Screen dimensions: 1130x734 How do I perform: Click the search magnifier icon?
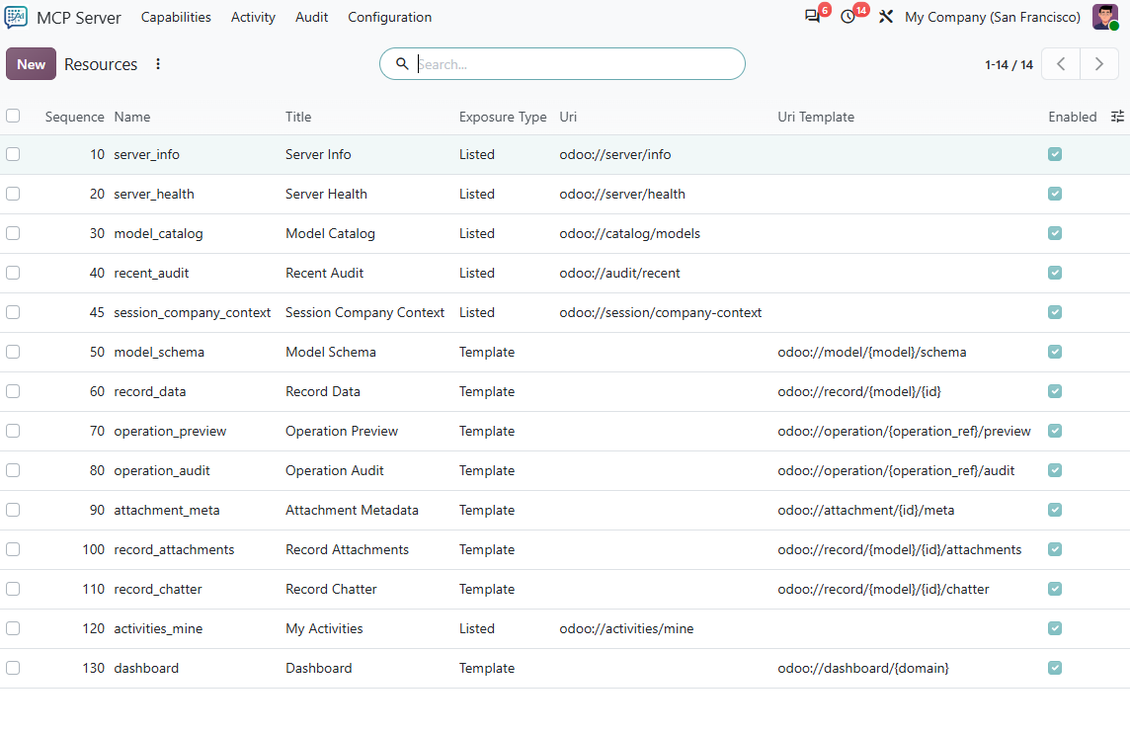402,63
